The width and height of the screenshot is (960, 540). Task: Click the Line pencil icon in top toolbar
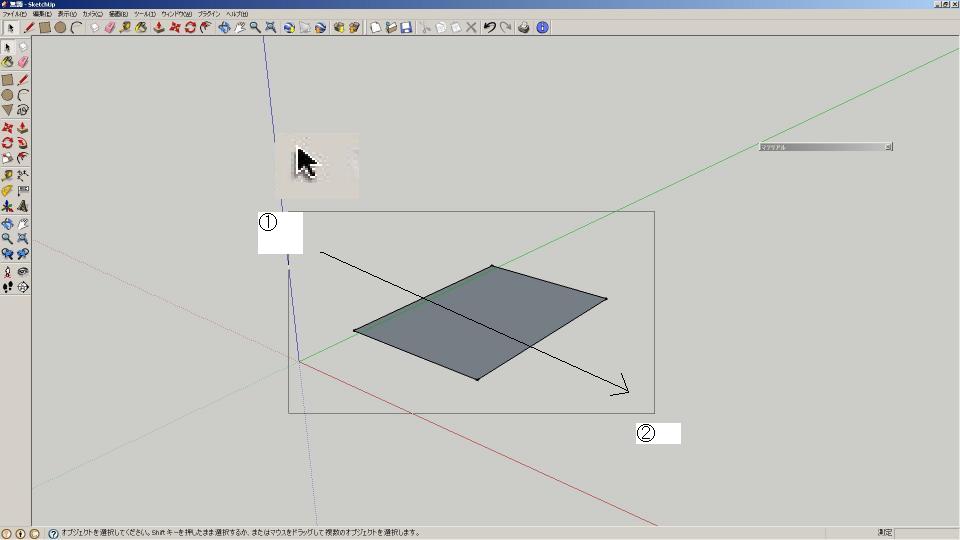click(x=29, y=28)
